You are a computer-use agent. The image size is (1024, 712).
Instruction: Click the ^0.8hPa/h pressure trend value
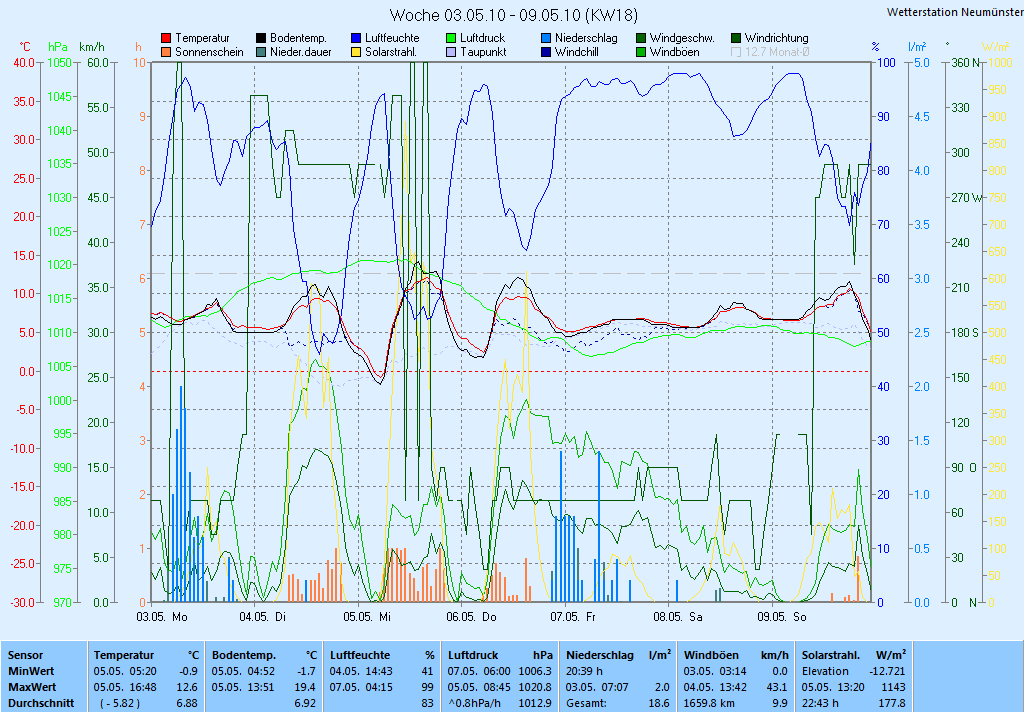point(475,704)
